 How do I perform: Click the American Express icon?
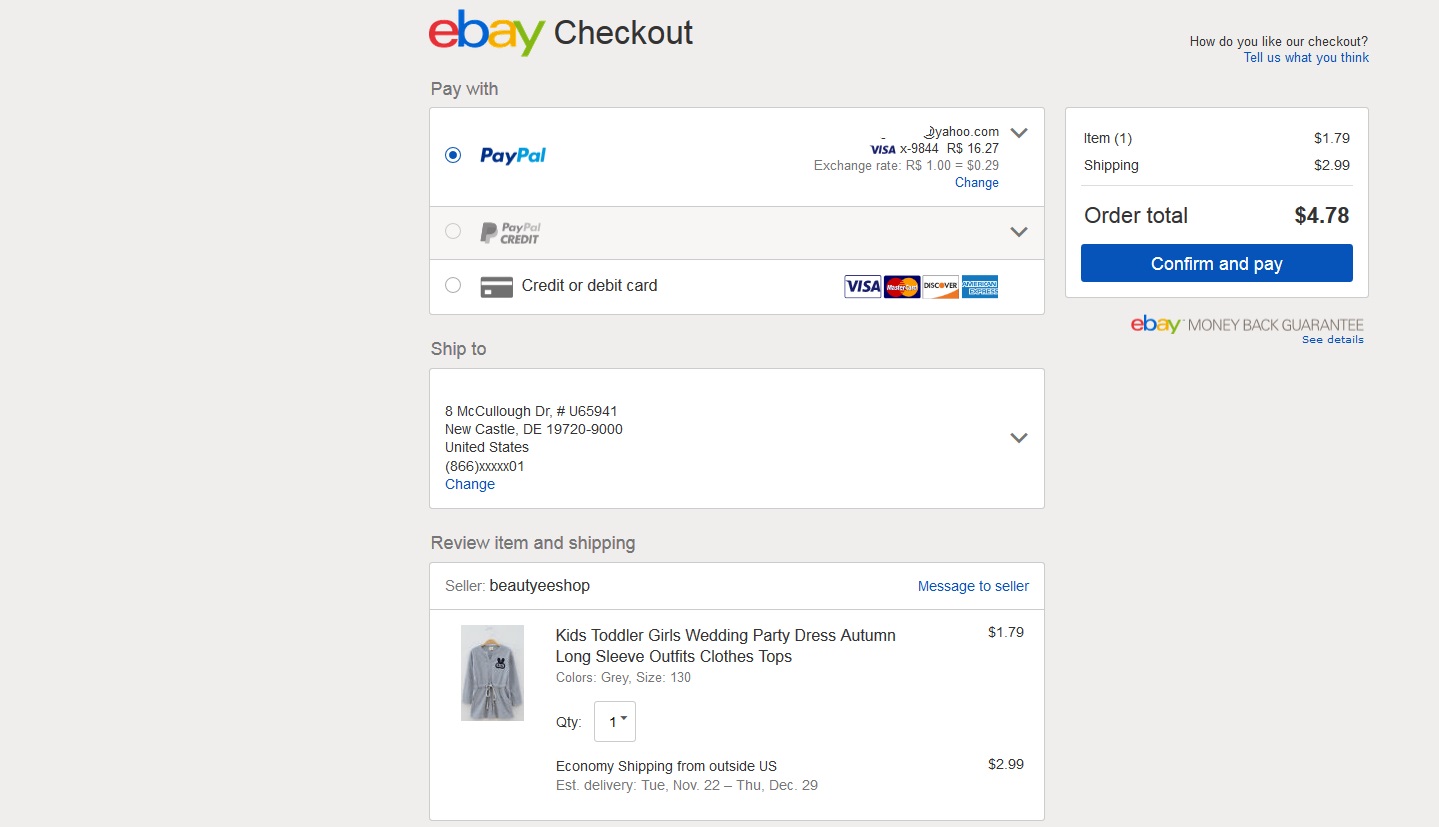coord(980,287)
